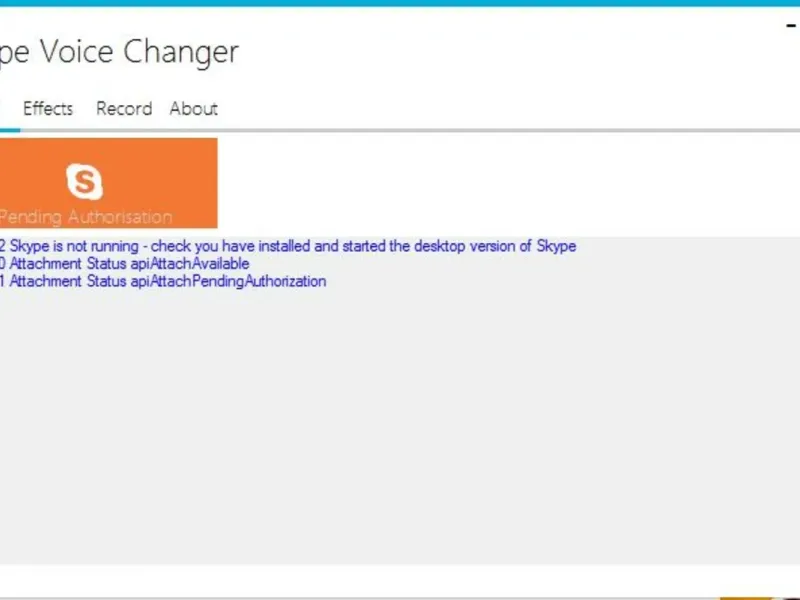Select the 'Skype is not running' log line
This screenshot has width=800, height=600.
pos(288,246)
